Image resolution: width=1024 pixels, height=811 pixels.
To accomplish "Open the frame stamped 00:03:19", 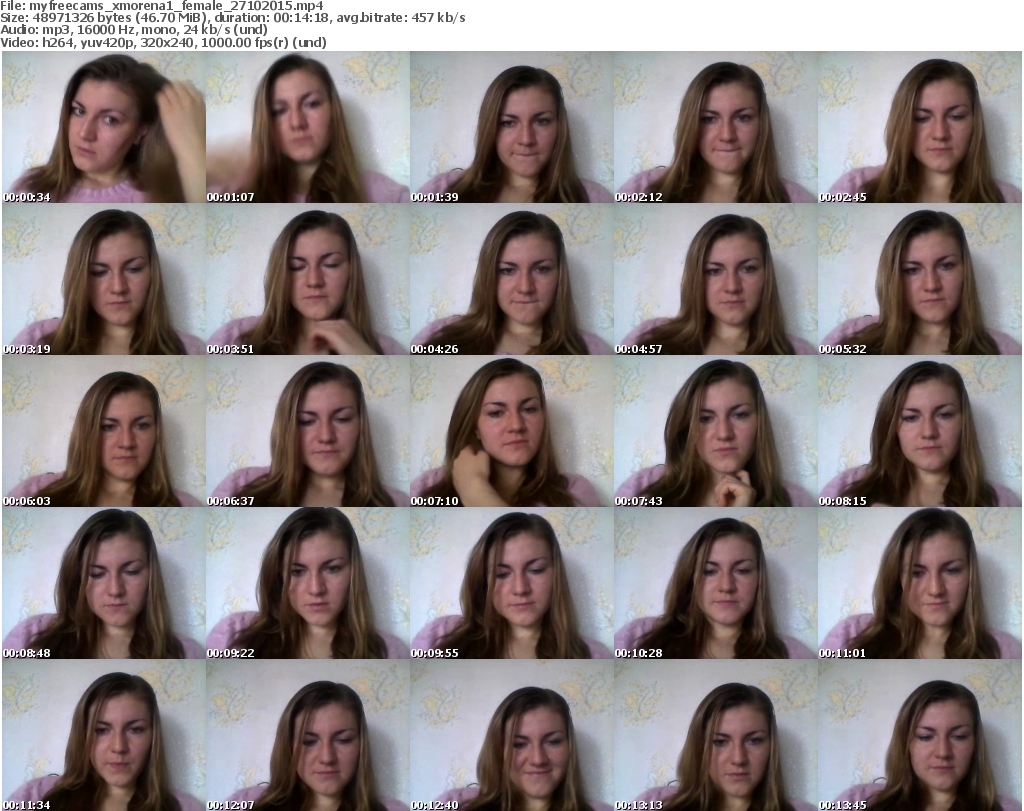I will pyautogui.click(x=104, y=279).
